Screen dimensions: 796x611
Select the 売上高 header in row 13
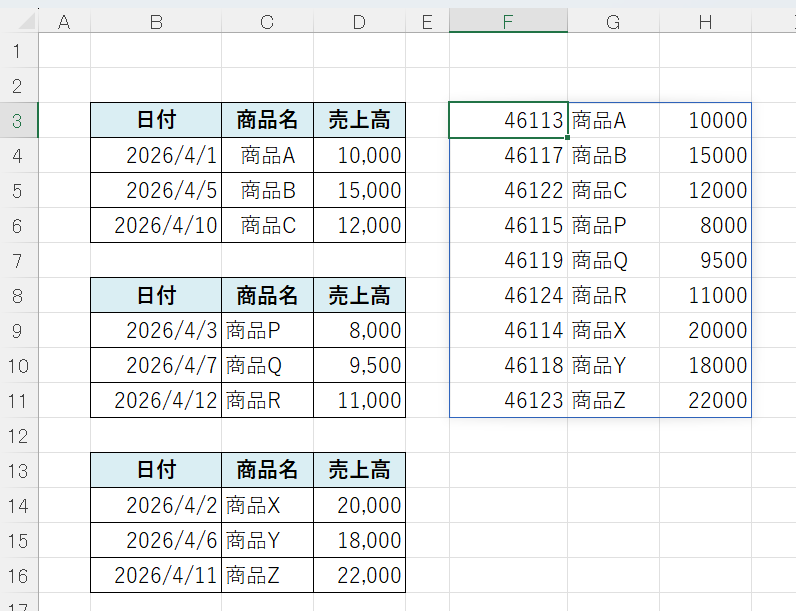[x=359, y=470]
